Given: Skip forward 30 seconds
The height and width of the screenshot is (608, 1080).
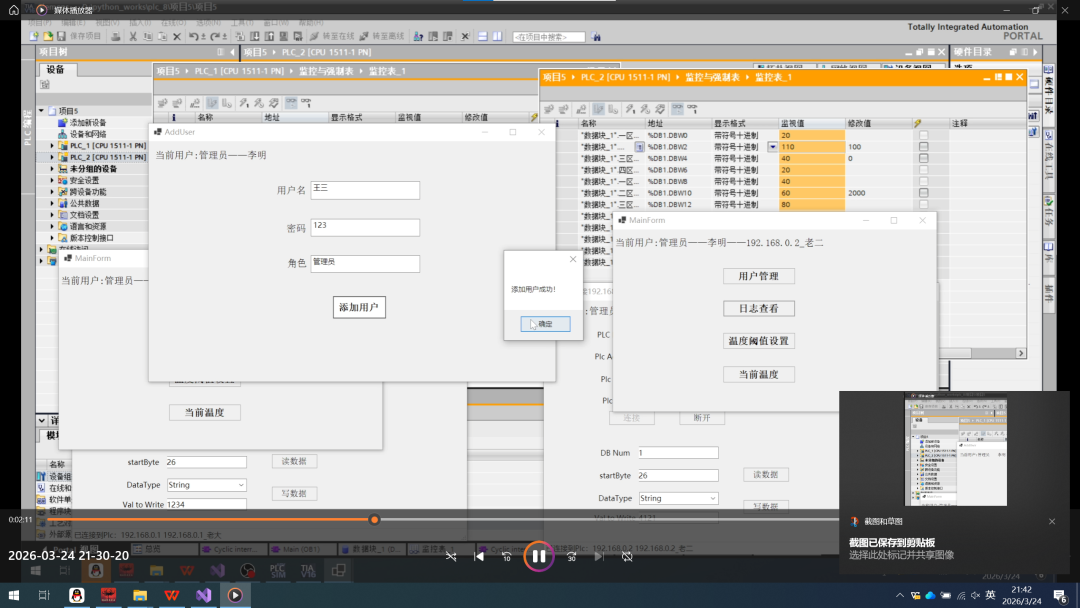Looking at the screenshot, I should [x=571, y=556].
